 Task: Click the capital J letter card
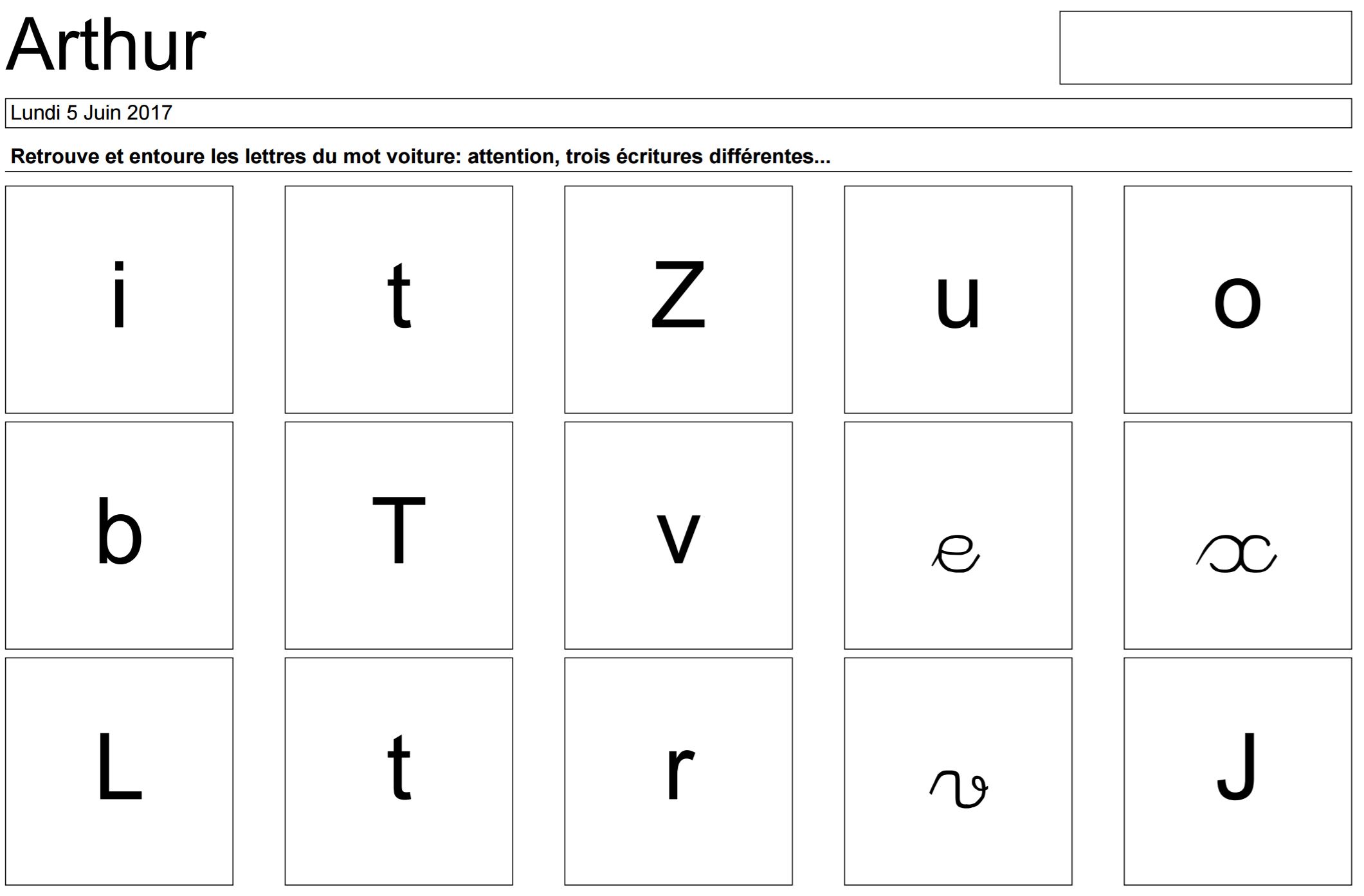click(x=1237, y=771)
